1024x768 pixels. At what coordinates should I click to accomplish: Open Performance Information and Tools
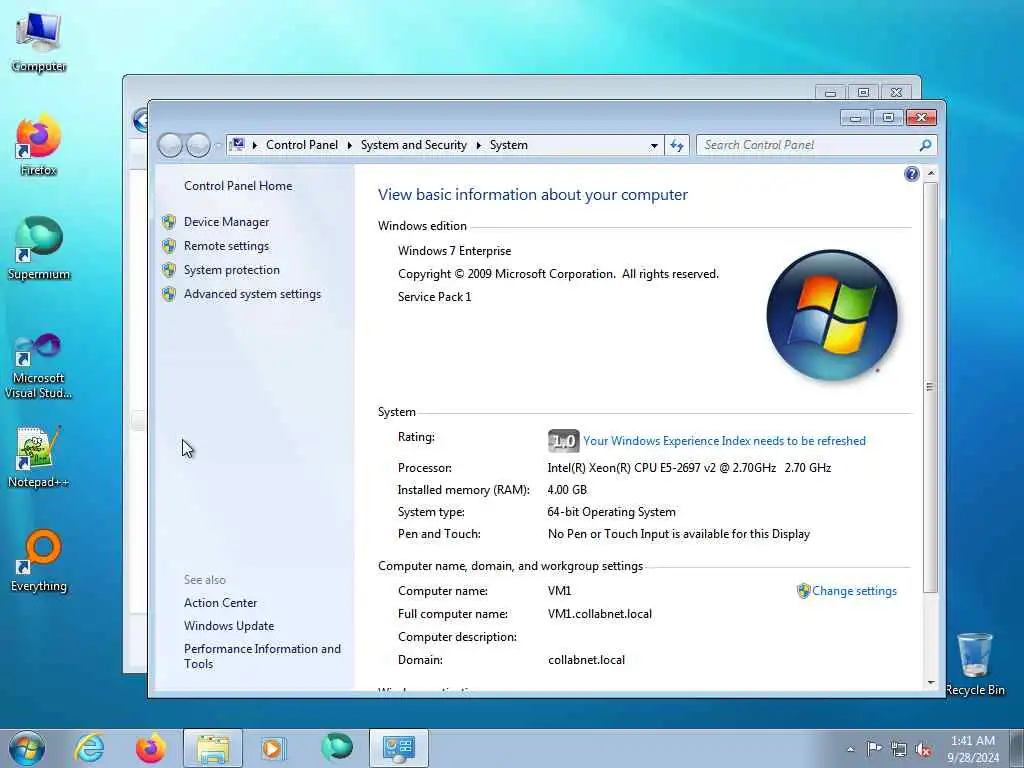coord(262,656)
